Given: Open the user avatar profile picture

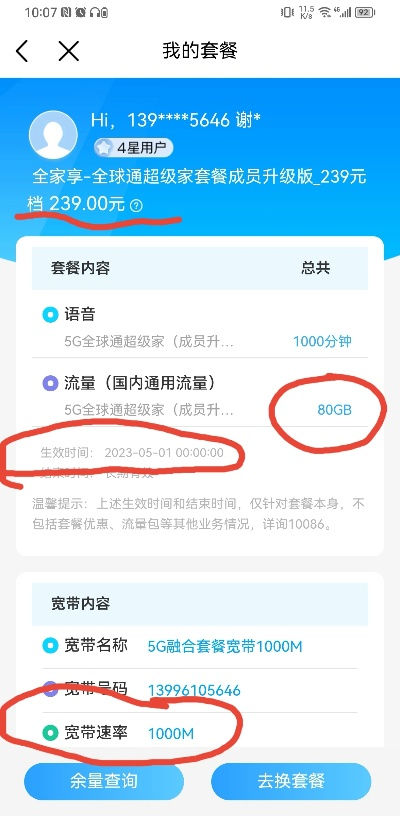Looking at the screenshot, I should [x=53, y=134].
